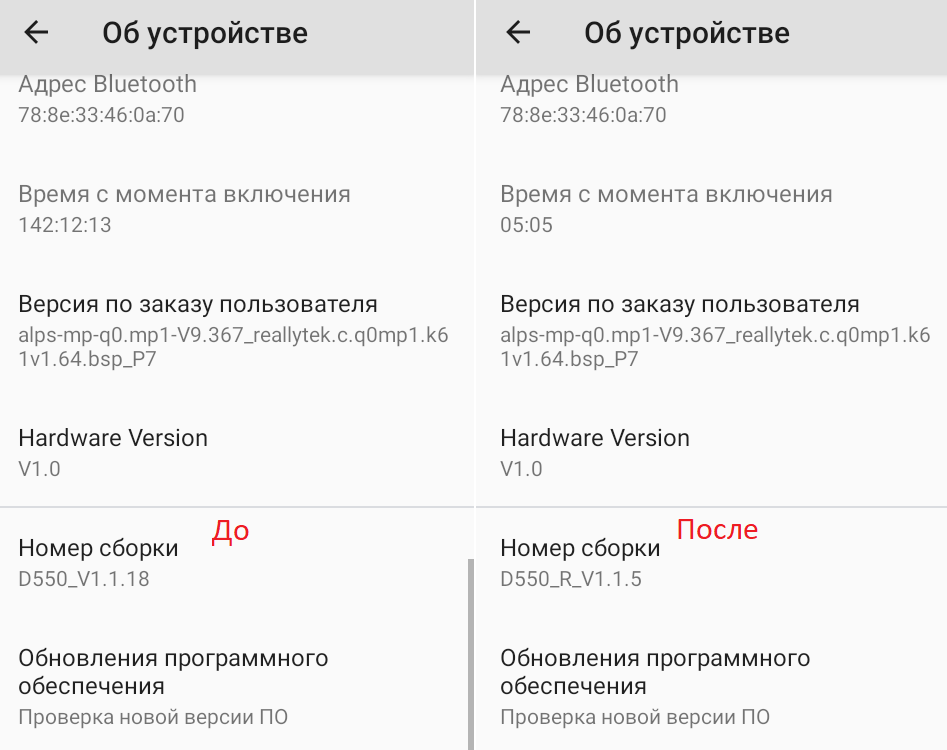Tap "Проверка новой версии ПО" in right screen
Viewport: 947px width, 750px height.
pos(635,717)
